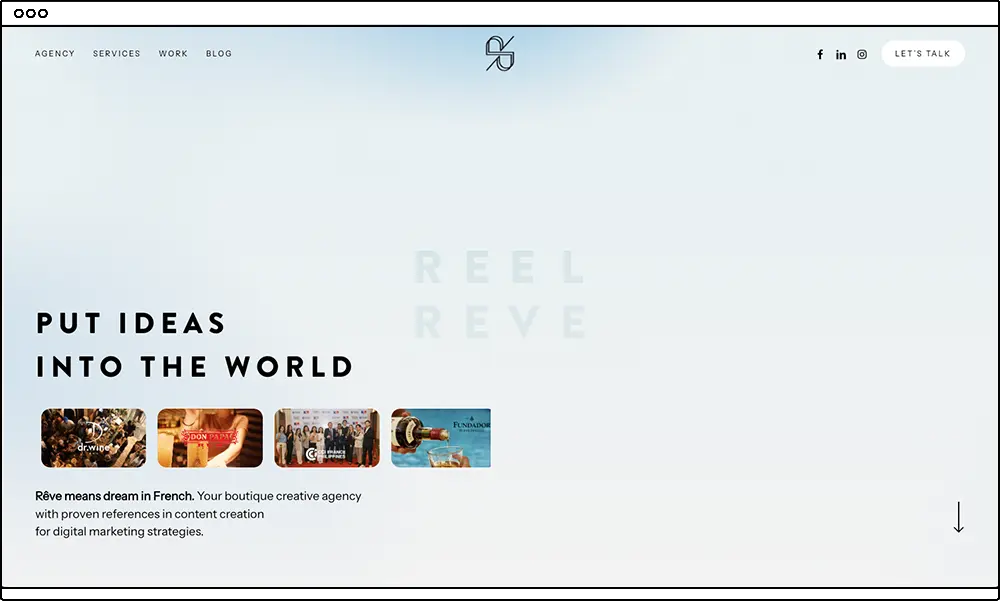
Task: Open the Facebook page icon
Action: click(x=820, y=55)
